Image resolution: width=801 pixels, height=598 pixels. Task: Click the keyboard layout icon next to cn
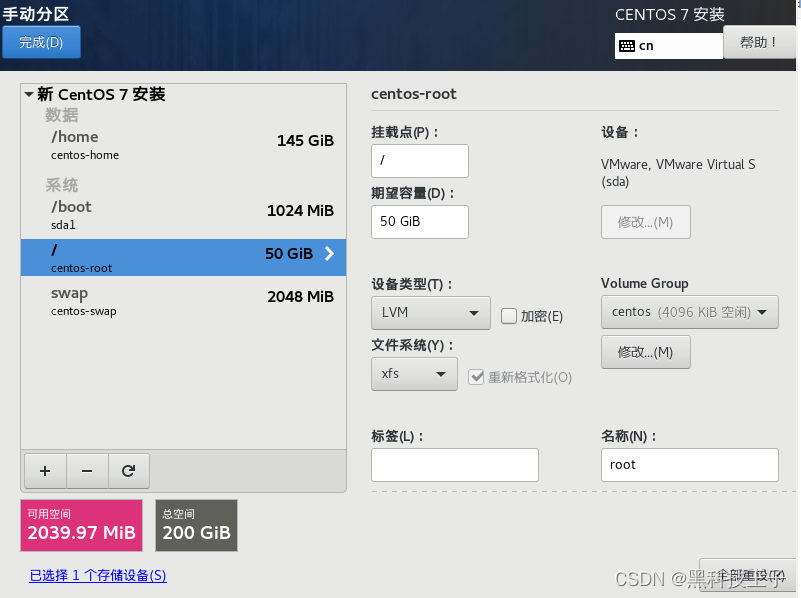point(627,46)
